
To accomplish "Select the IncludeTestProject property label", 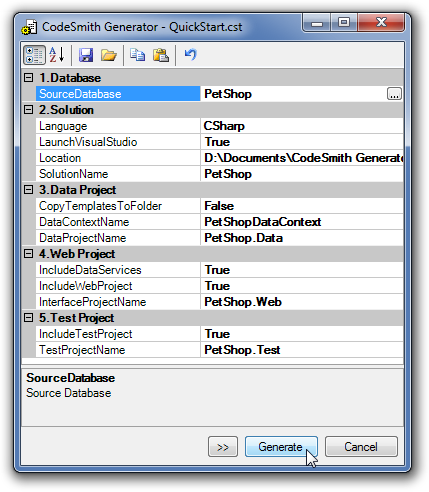I will tap(86, 334).
